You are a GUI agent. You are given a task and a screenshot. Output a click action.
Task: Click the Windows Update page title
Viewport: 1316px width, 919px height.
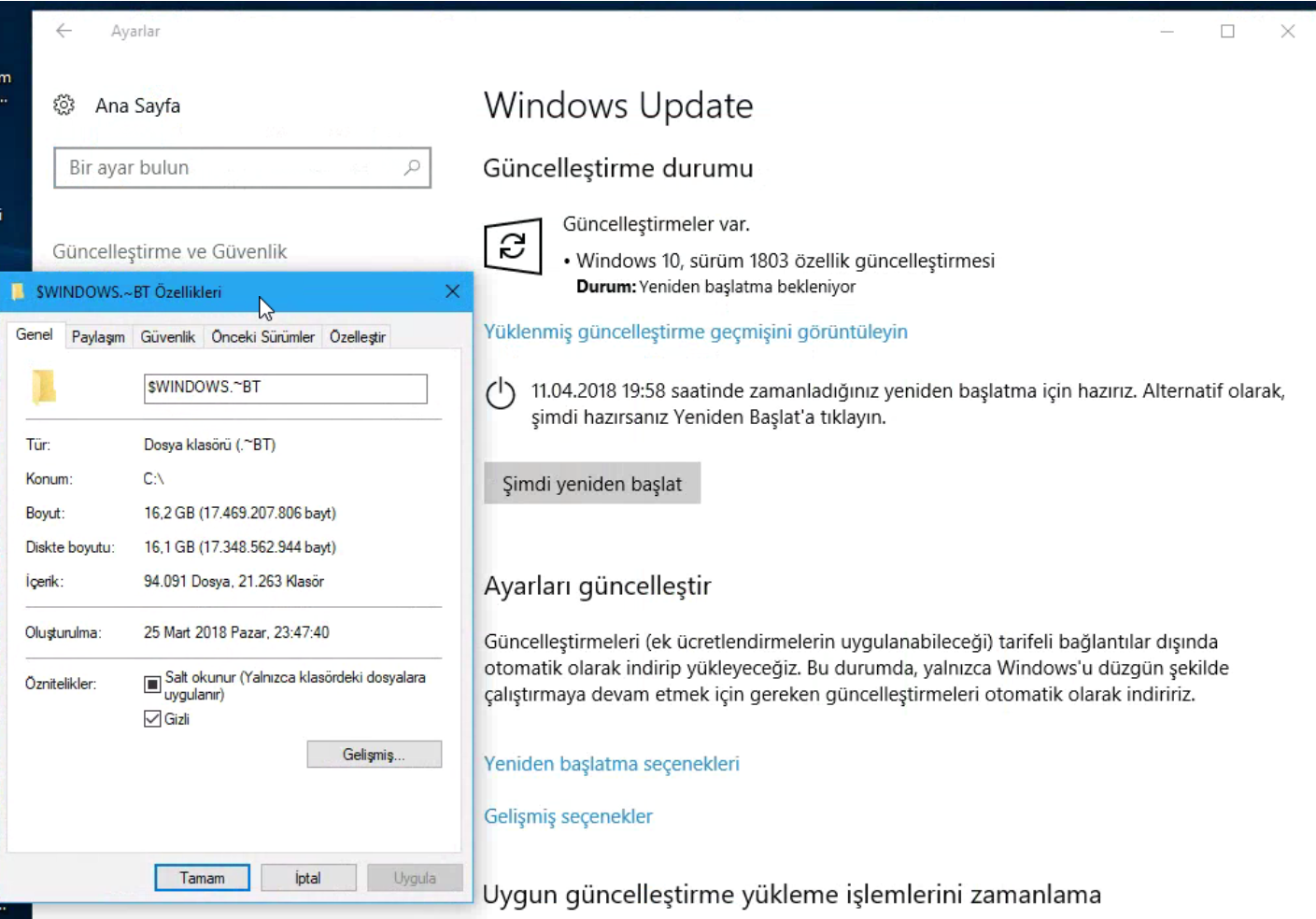pos(618,106)
